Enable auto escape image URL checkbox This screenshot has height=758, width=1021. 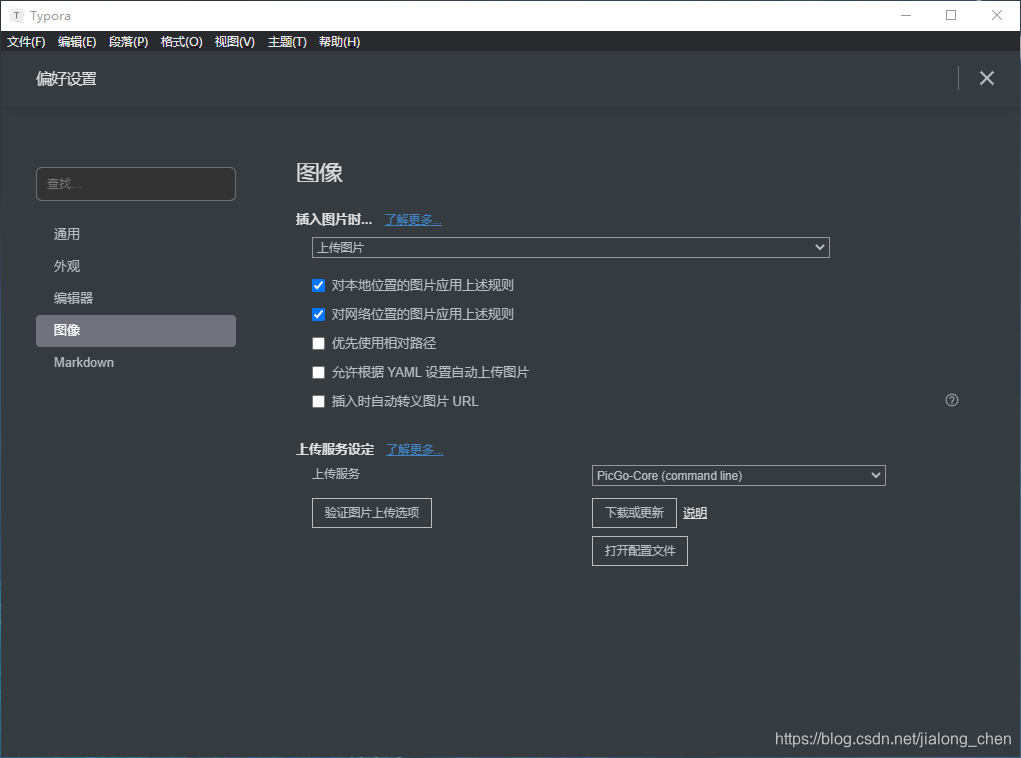318,401
